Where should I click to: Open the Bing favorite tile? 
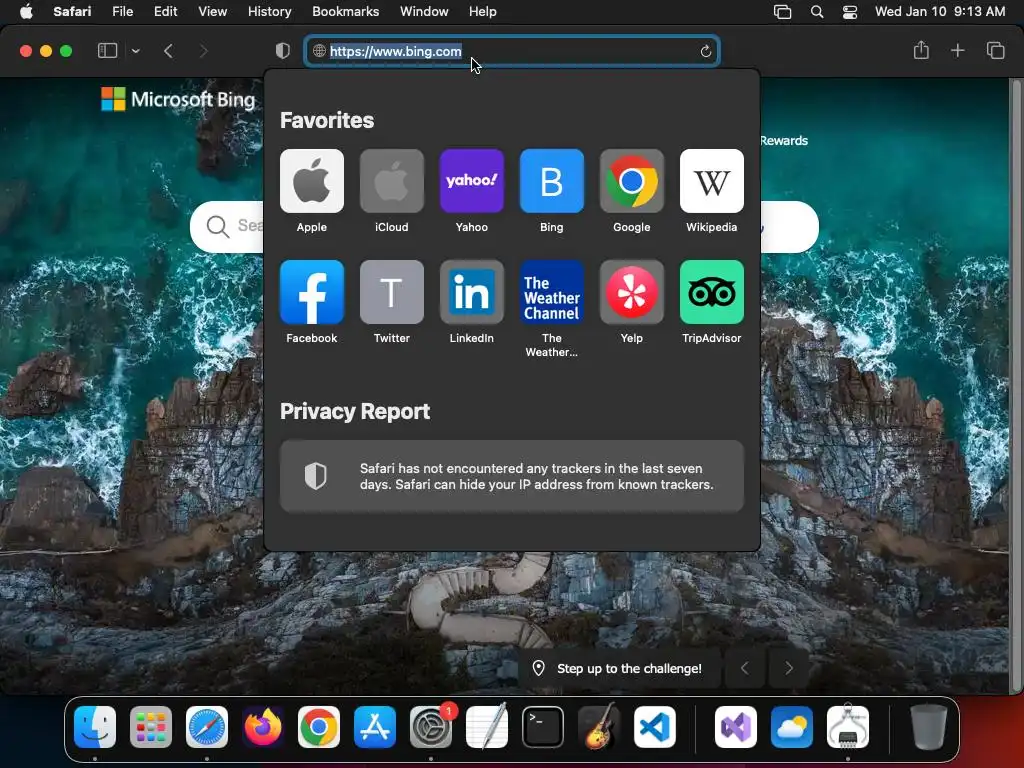551,181
